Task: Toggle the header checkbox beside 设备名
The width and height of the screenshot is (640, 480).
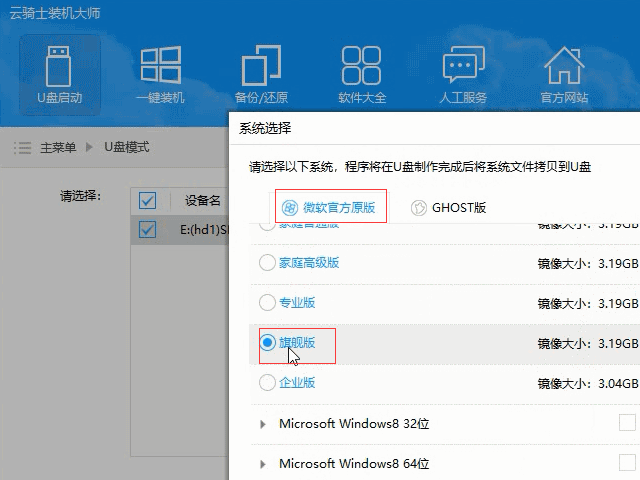Action: pos(147,200)
